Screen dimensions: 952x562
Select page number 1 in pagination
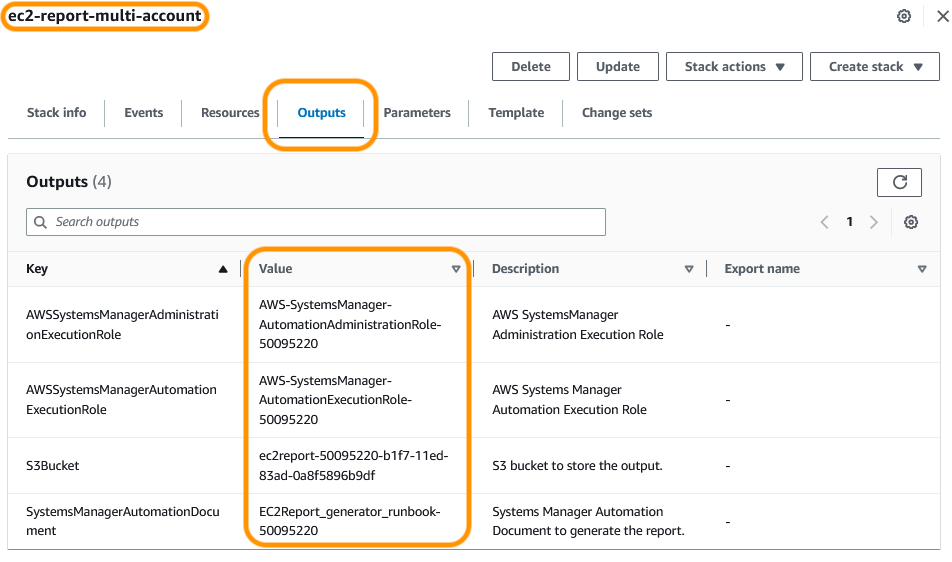coord(849,222)
